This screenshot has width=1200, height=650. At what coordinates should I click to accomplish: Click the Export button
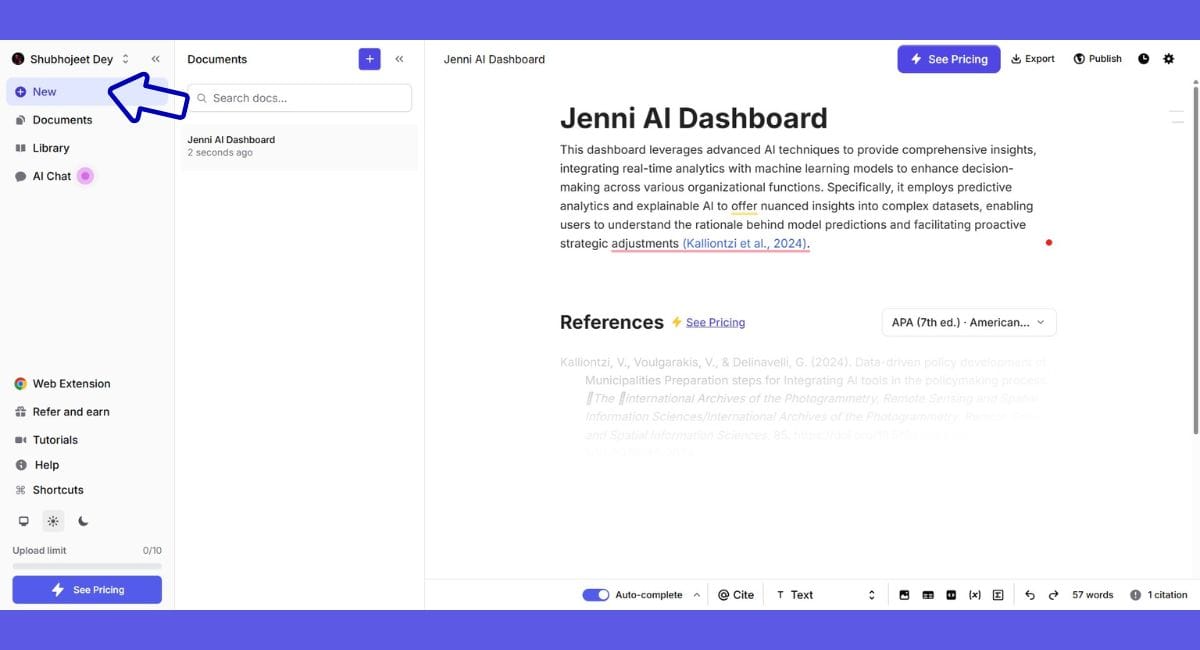pos(1033,59)
